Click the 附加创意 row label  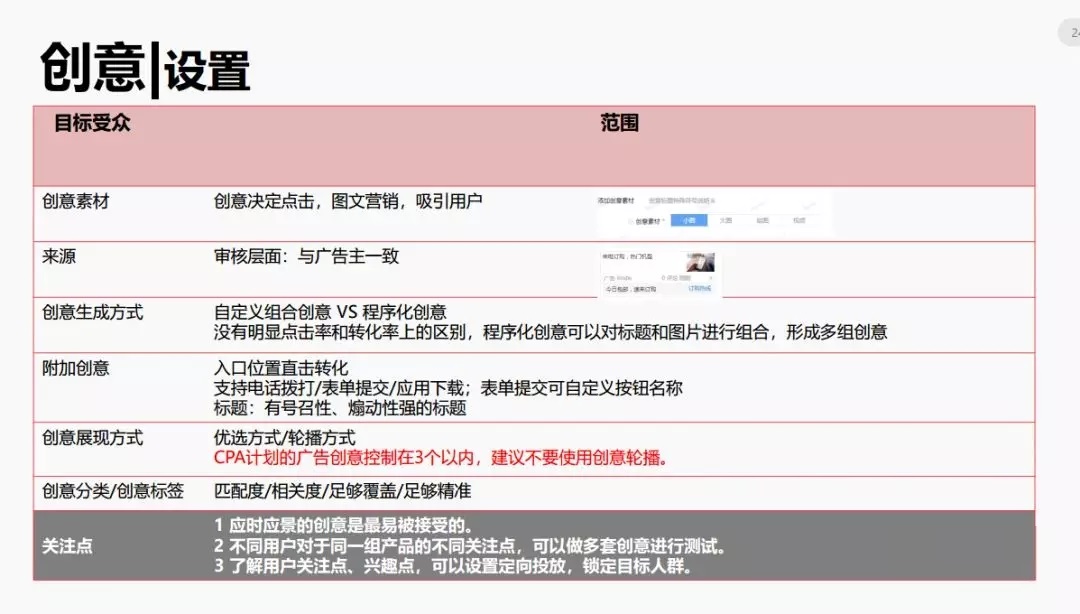[x=76, y=368]
